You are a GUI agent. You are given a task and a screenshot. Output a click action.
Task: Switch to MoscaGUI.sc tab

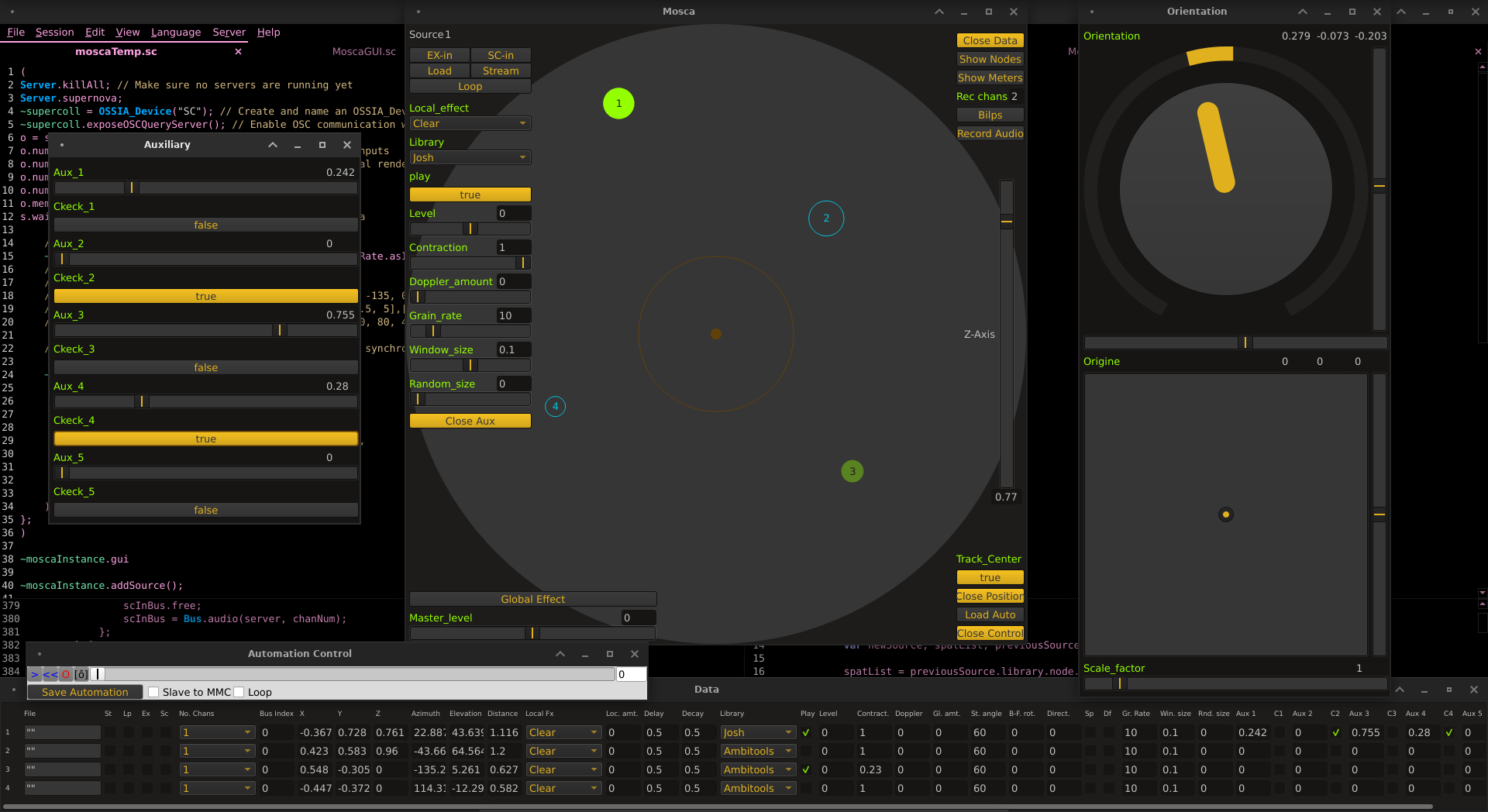click(363, 52)
